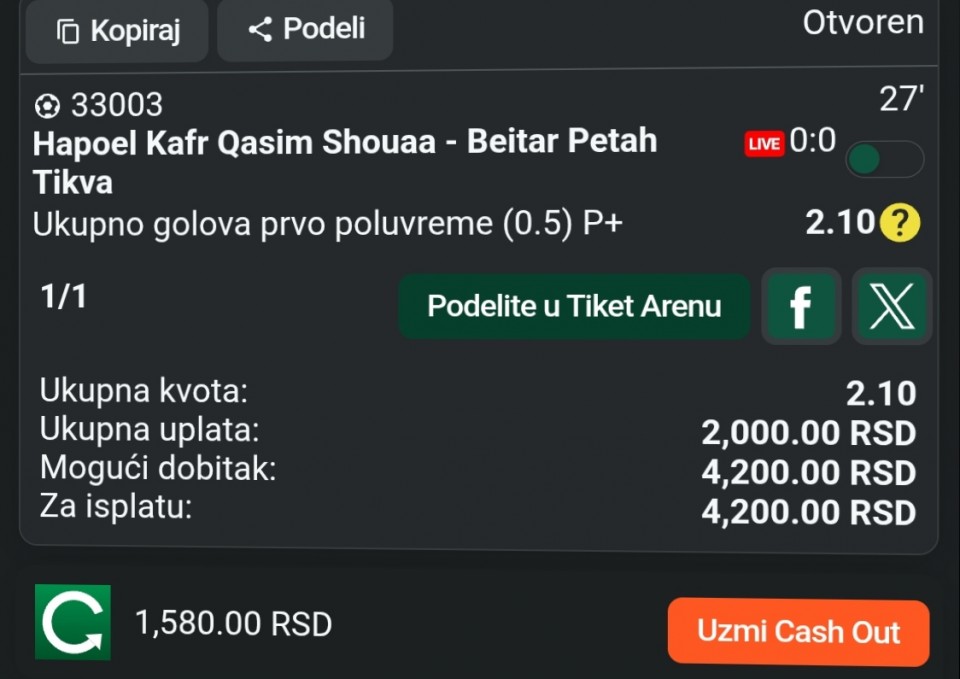
Task: Click the green cash out refresh icon
Action: tap(72, 622)
